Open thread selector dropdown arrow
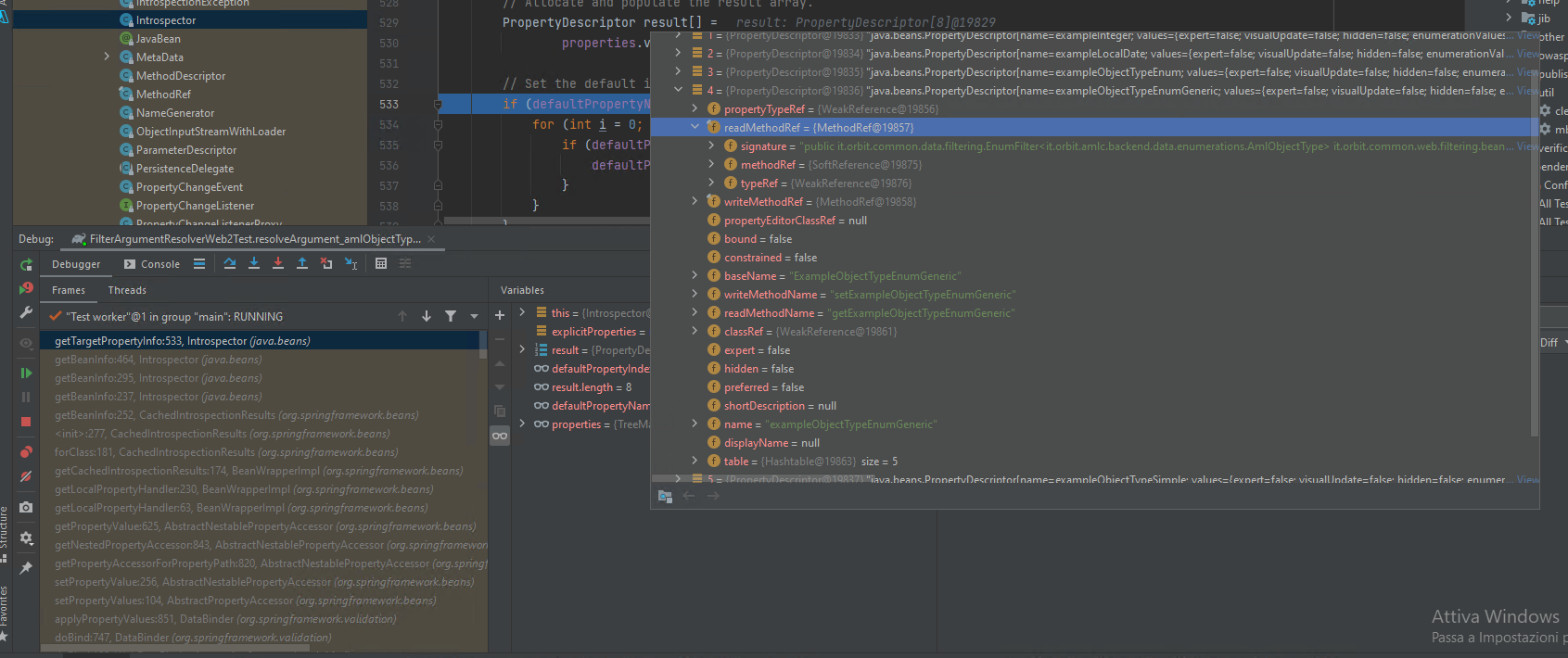This screenshot has width=1568, height=658. click(x=474, y=316)
